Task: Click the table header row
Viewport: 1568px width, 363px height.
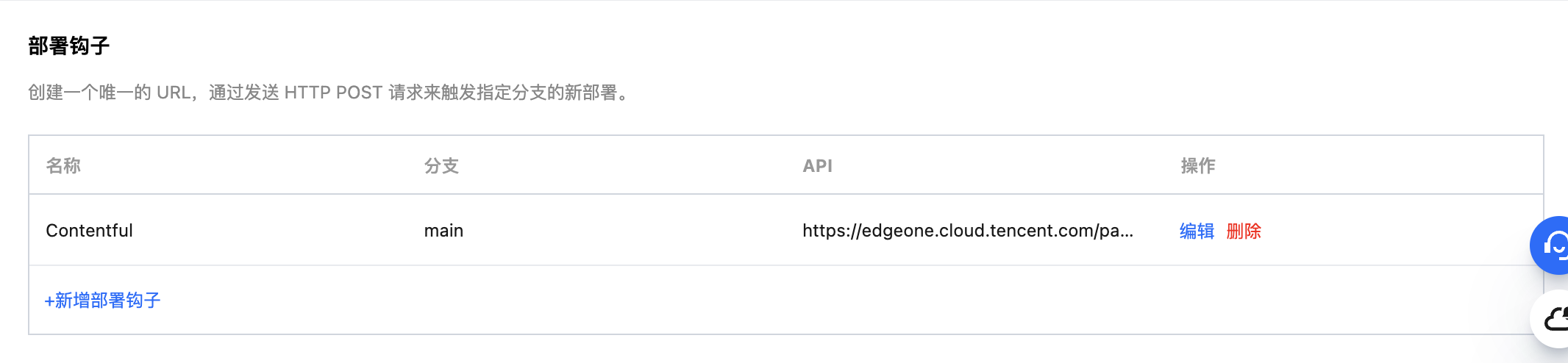Action: point(785,165)
